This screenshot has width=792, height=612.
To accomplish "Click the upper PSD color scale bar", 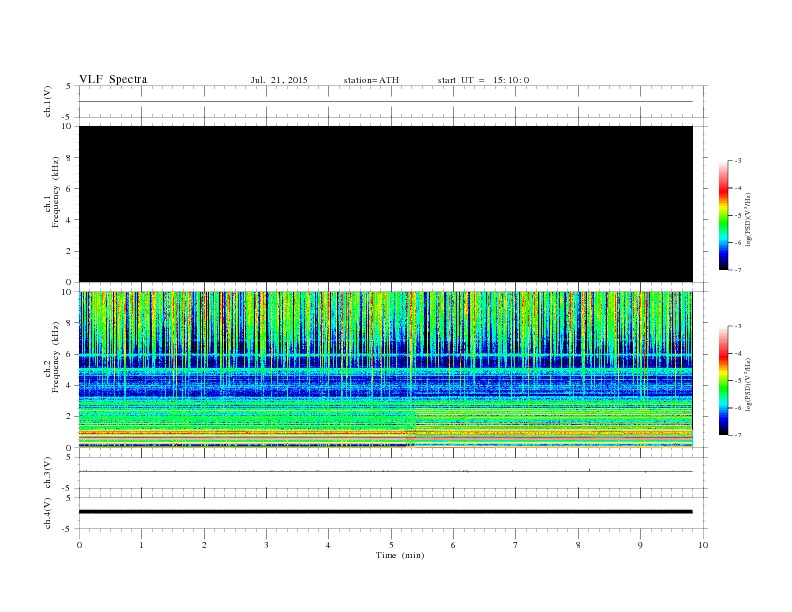I will point(724,216).
